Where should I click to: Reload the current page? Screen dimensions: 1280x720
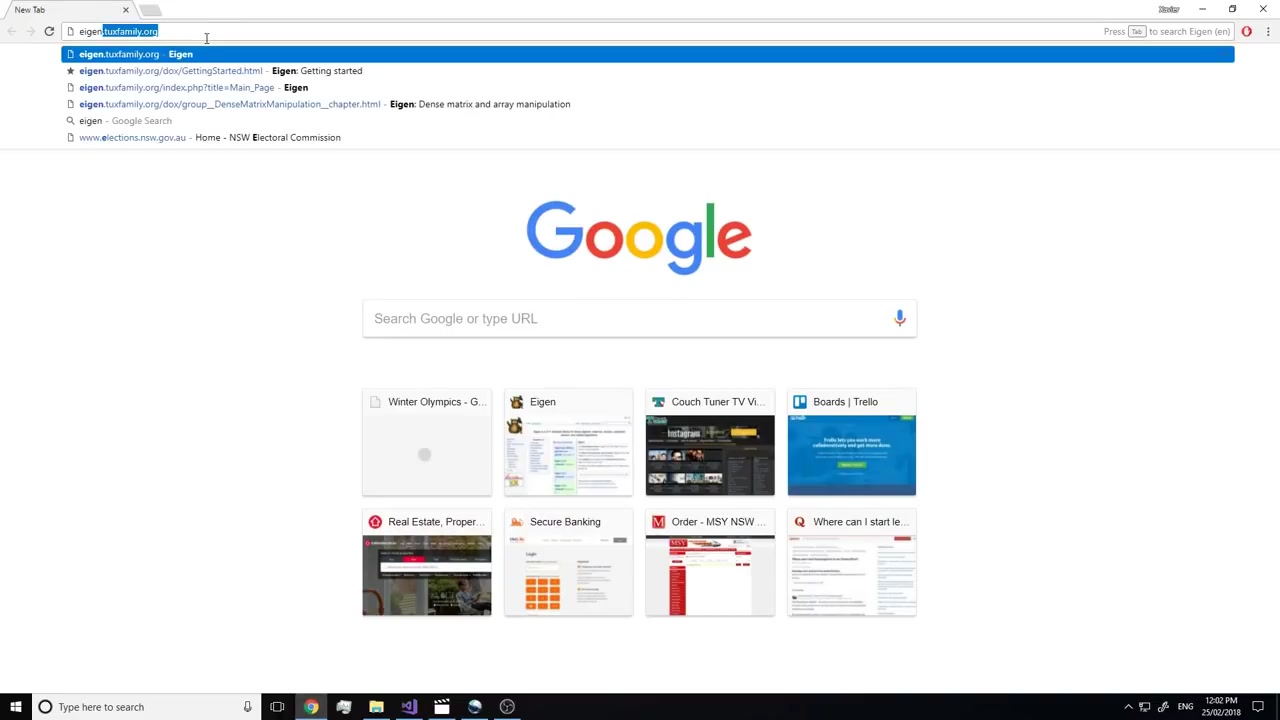click(x=49, y=31)
